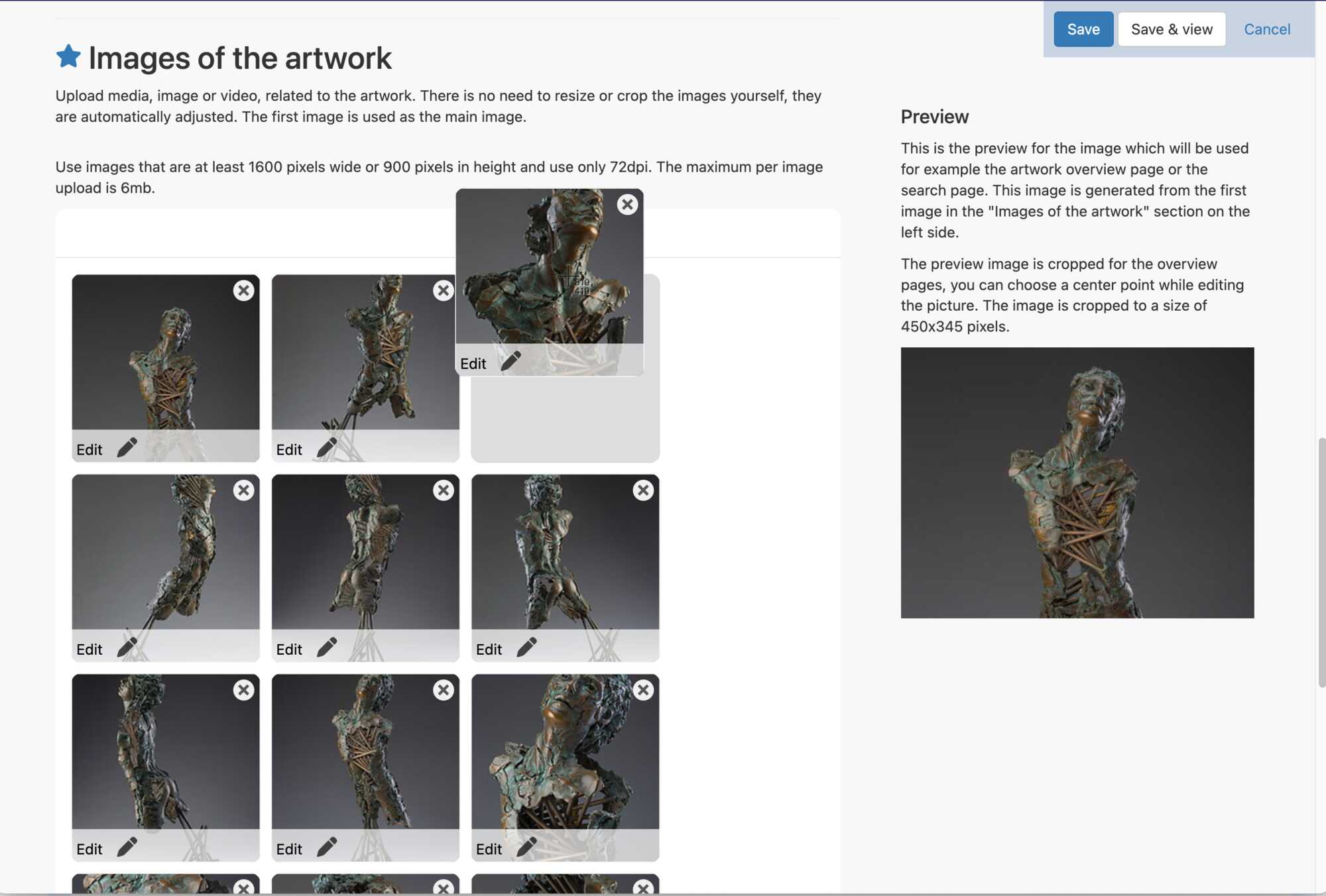This screenshot has height=896, width=1326.
Task: Click the page vertical scrollbar thumb
Action: (1321, 562)
